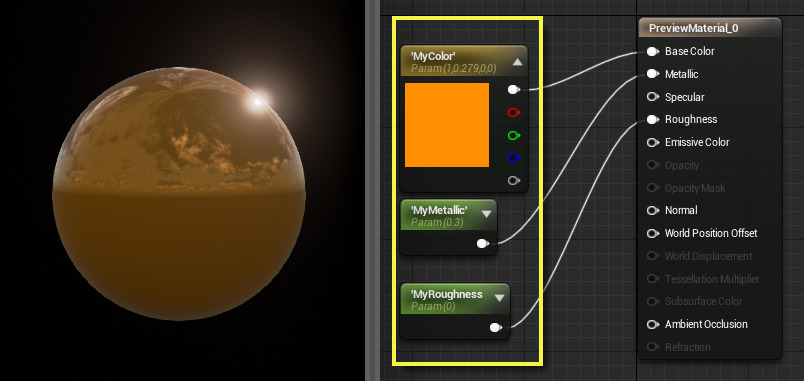
Task: Click the World Position Offset label
Action: 711,233
